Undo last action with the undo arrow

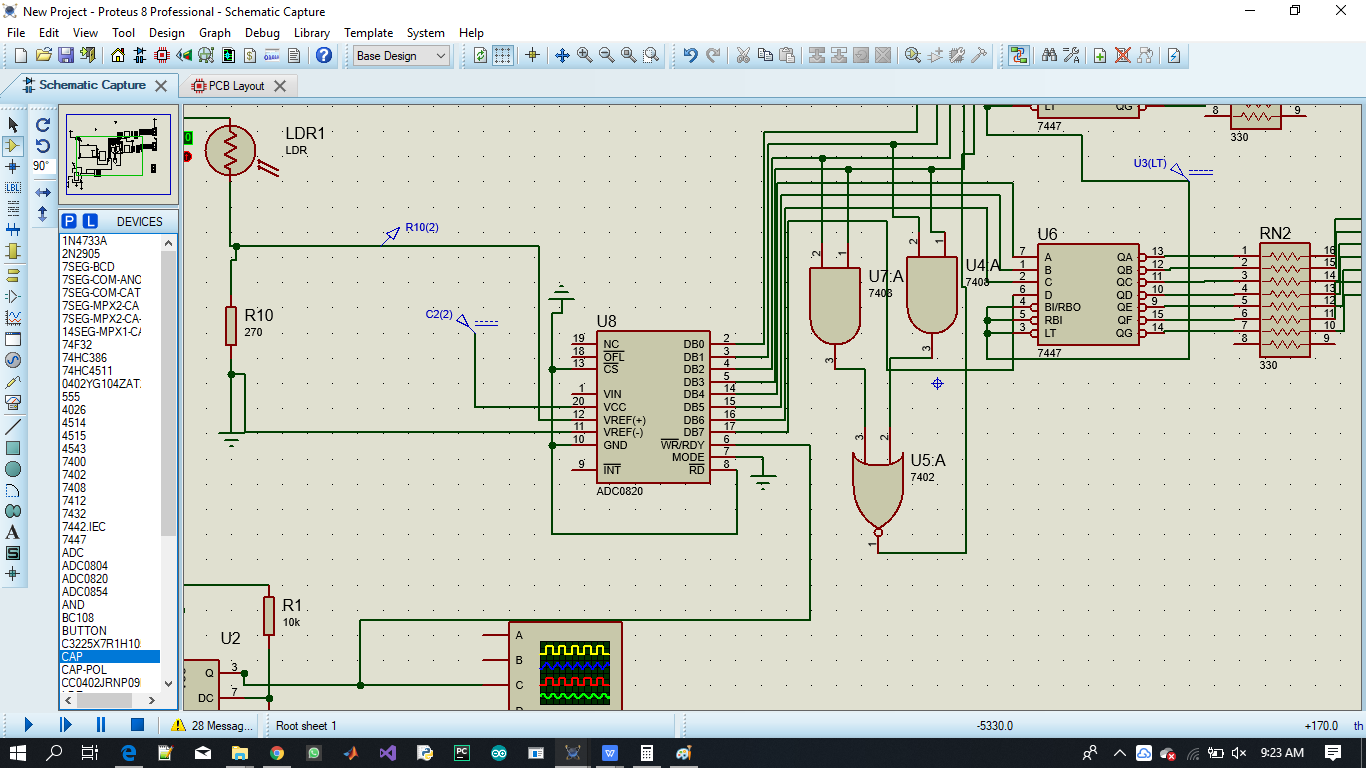(x=690, y=55)
